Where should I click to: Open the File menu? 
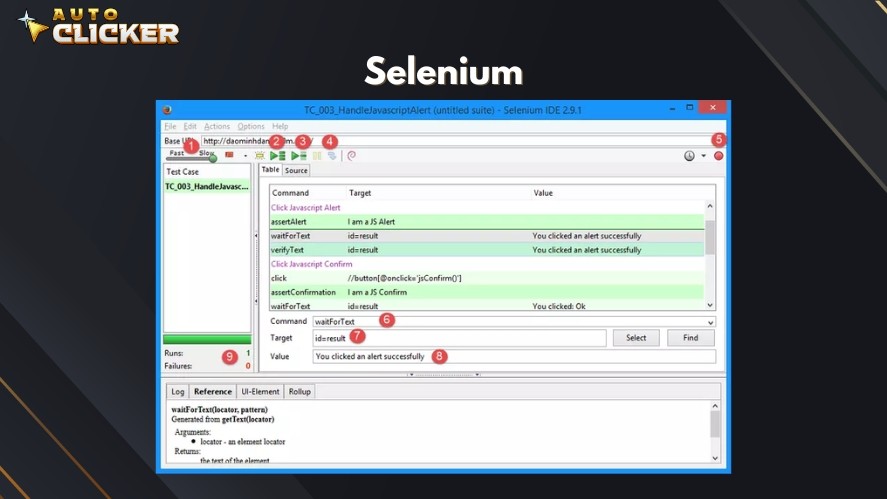[170, 126]
